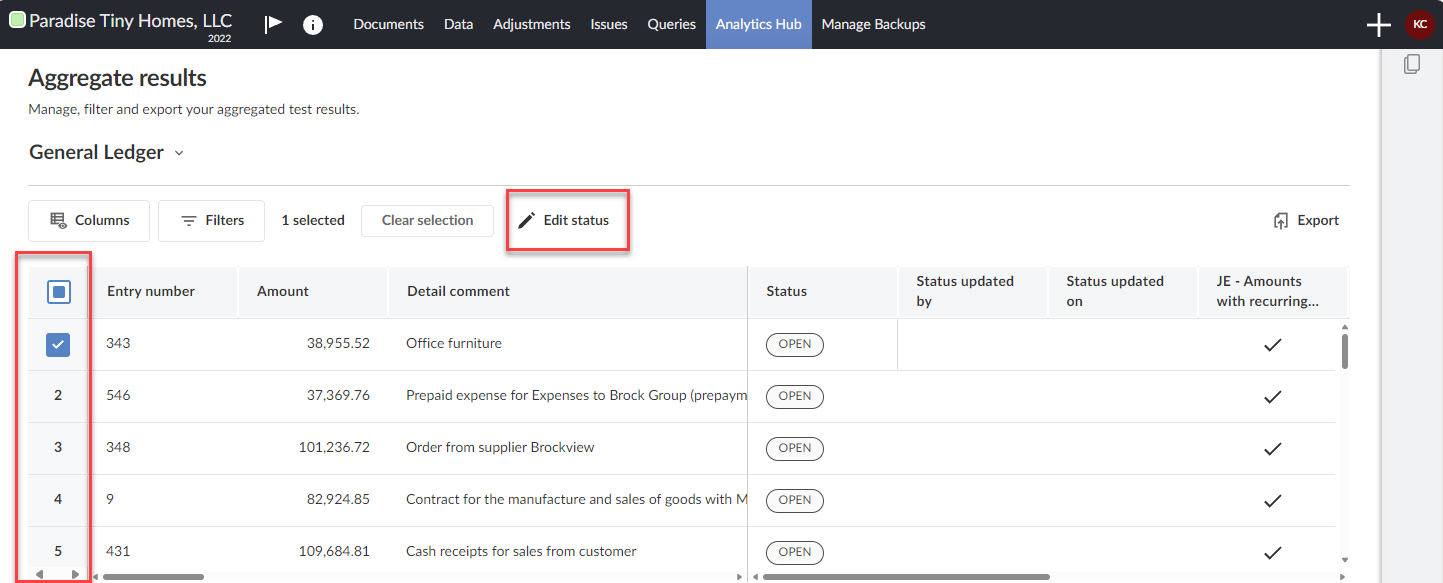Click the plus icon in top bar
Image resolution: width=1443 pixels, height=583 pixels.
[1379, 25]
